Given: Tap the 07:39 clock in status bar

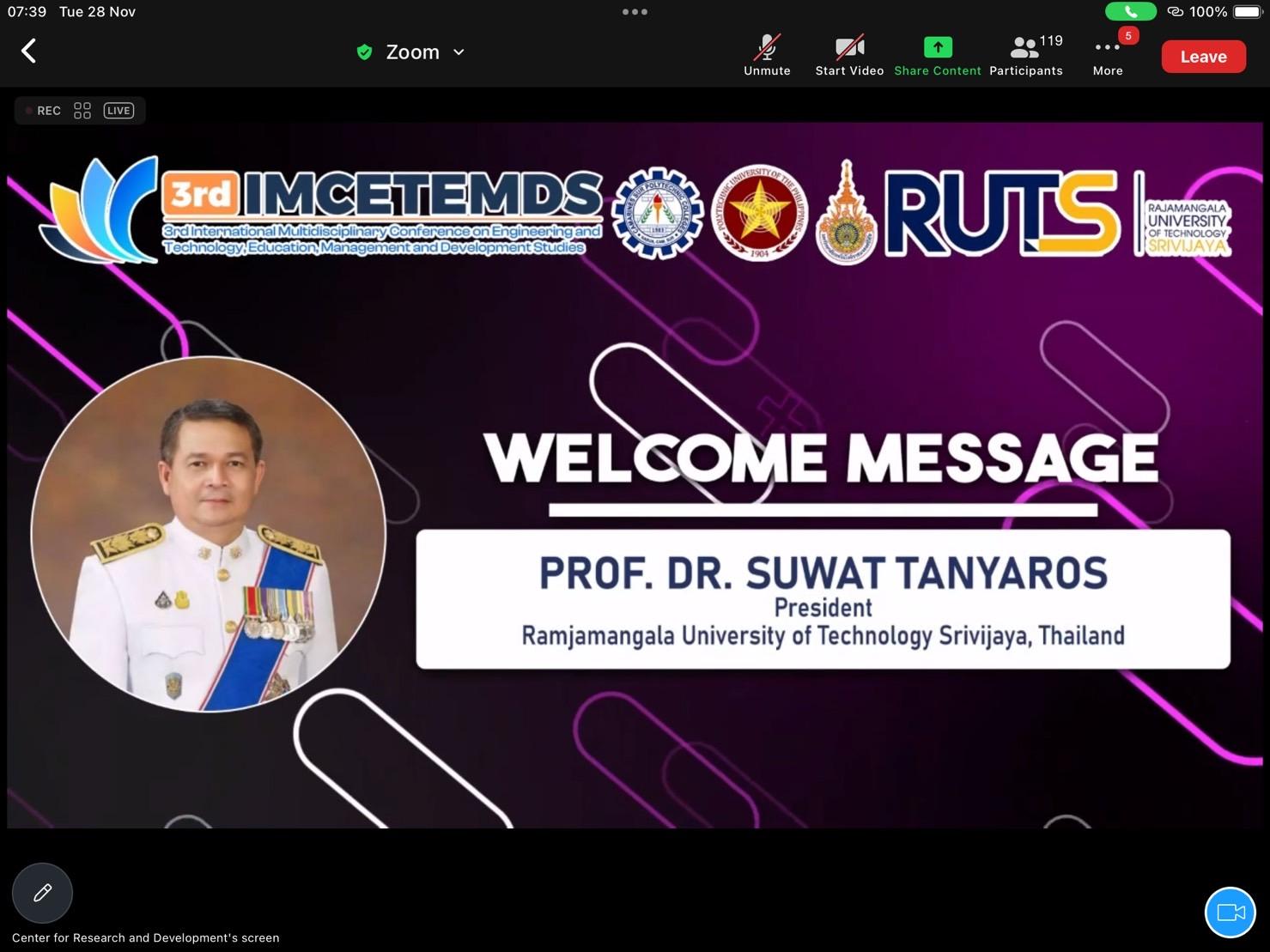Looking at the screenshot, I should coord(27,12).
